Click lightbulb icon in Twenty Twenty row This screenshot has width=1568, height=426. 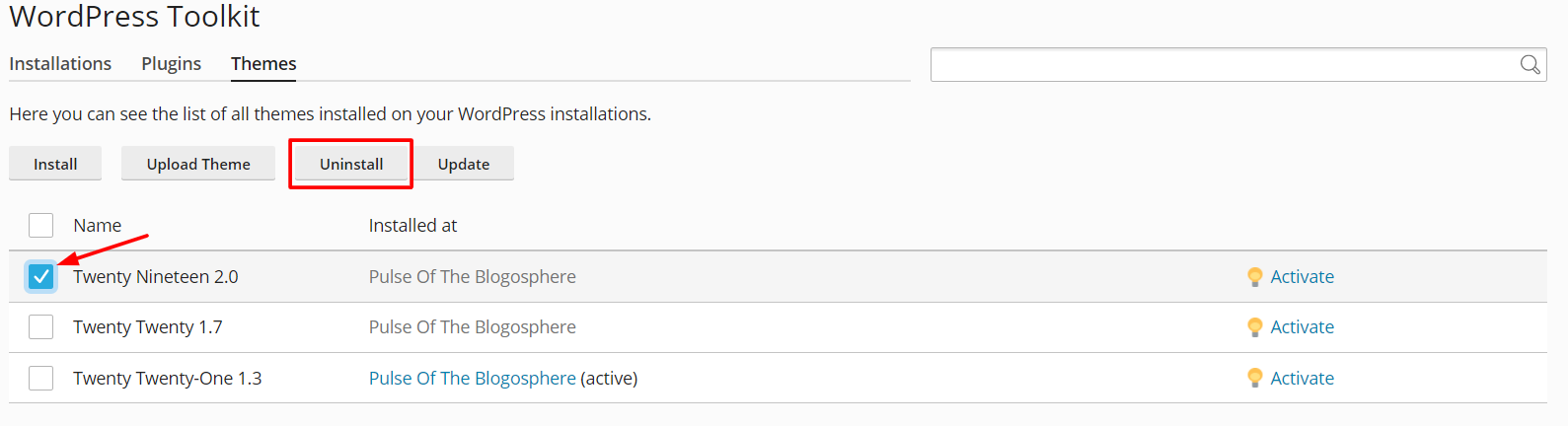coord(1254,327)
